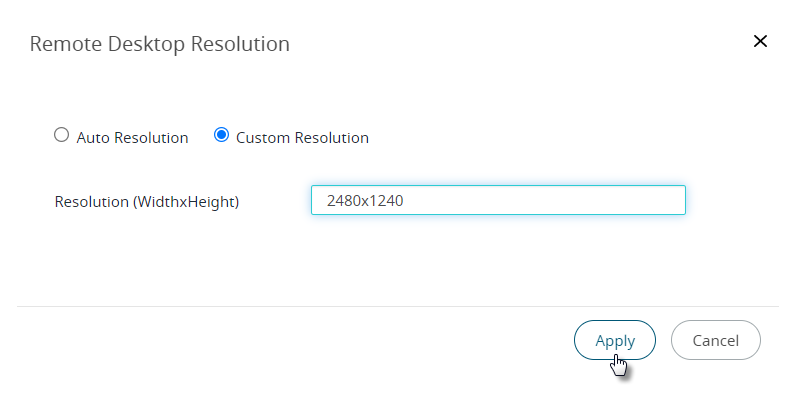Discard changes with the Cancel button
This screenshot has height=396, width=796.
716,340
